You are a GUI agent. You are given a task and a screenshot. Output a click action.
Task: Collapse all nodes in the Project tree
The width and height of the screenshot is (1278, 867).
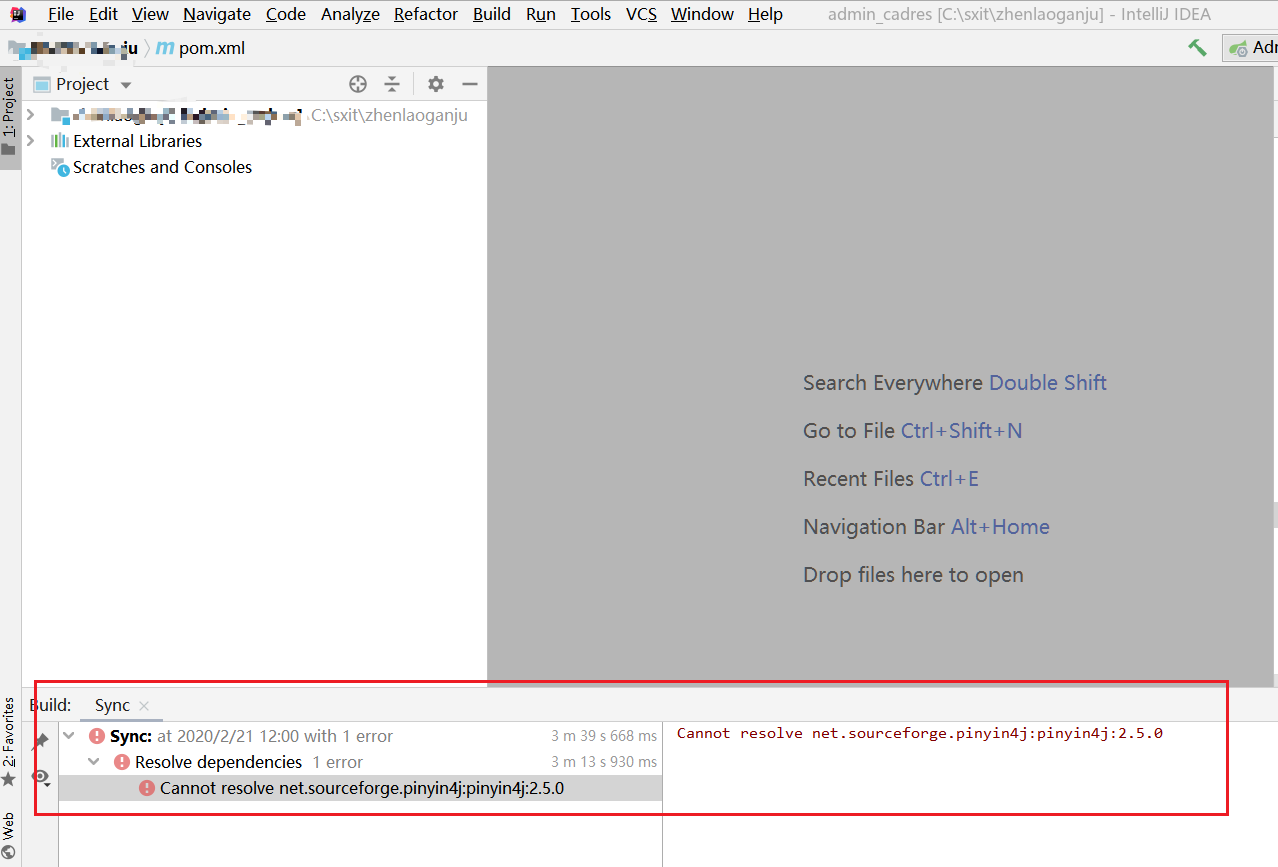point(392,84)
